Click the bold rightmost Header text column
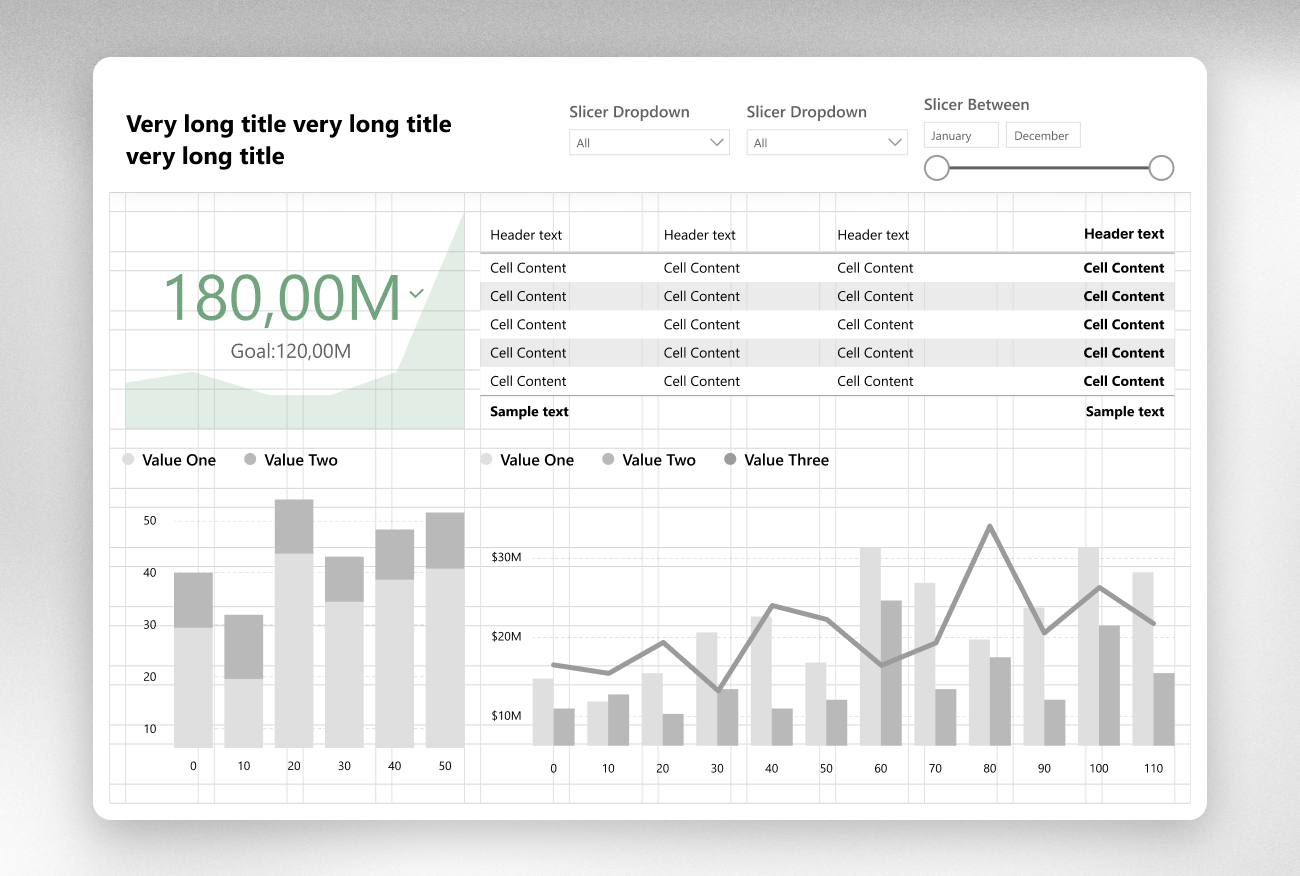Screen dimensions: 1300x876 [1124, 234]
